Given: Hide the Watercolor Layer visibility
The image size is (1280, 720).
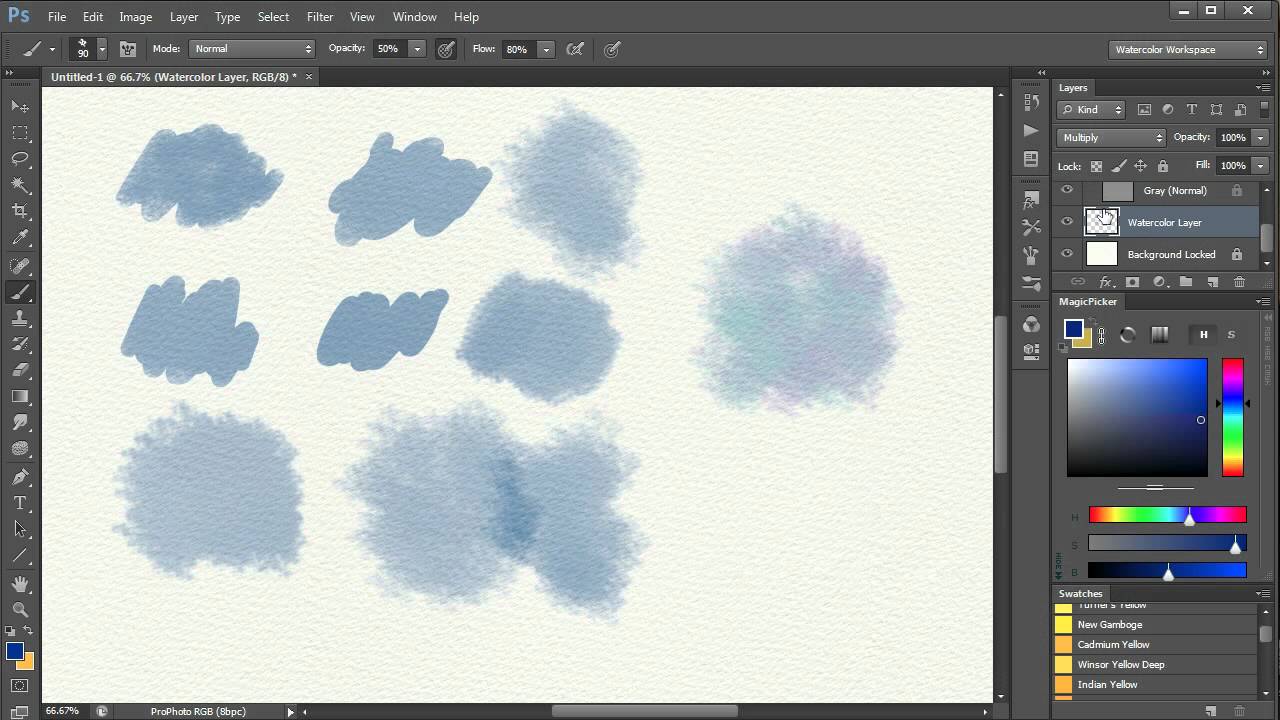Looking at the screenshot, I should pos(1066,222).
